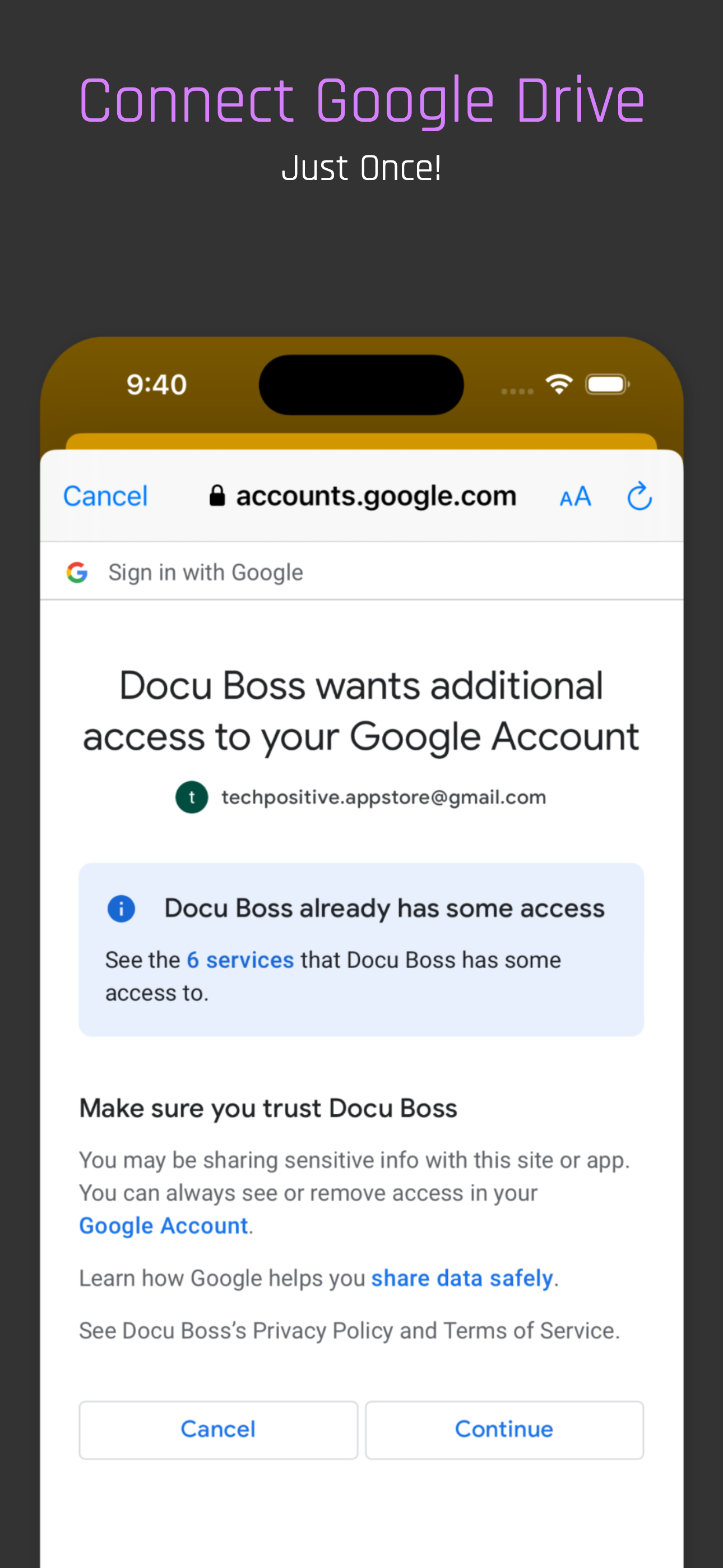Tap the 9:40 status bar clock
The image size is (723, 1568).
[x=156, y=385]
